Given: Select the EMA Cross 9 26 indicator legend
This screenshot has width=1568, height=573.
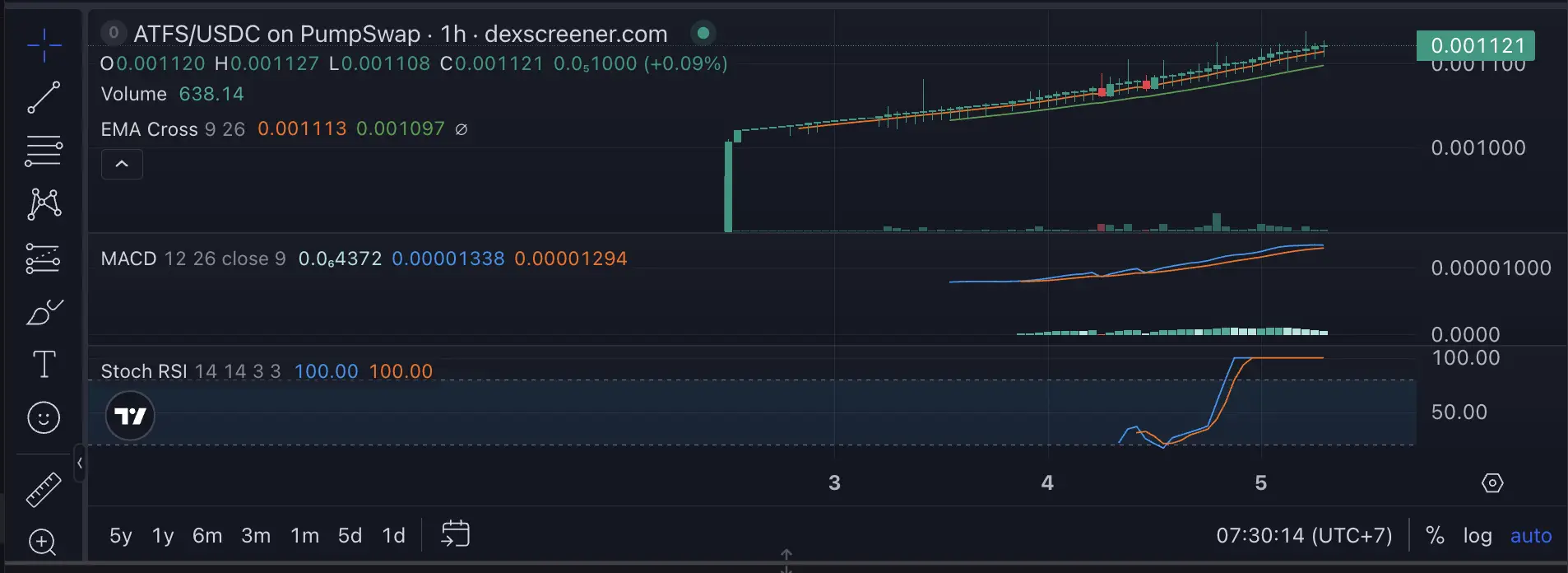Looking at the screenshot, I should pyautogui.click(x=173, y=129).
